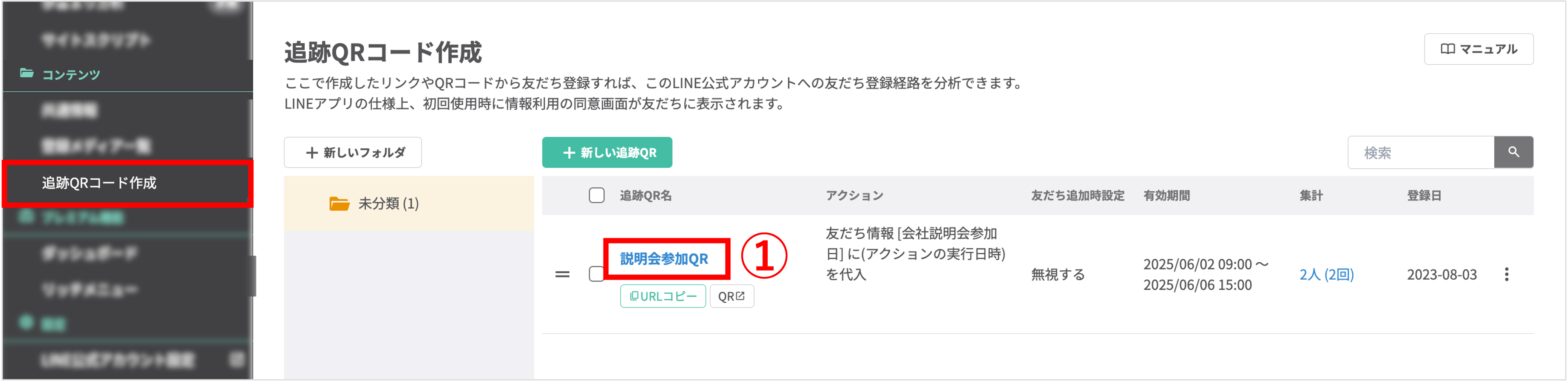1568x382 pixels.
Task: Click the 検索 search input field
Action: (1421, 152)
